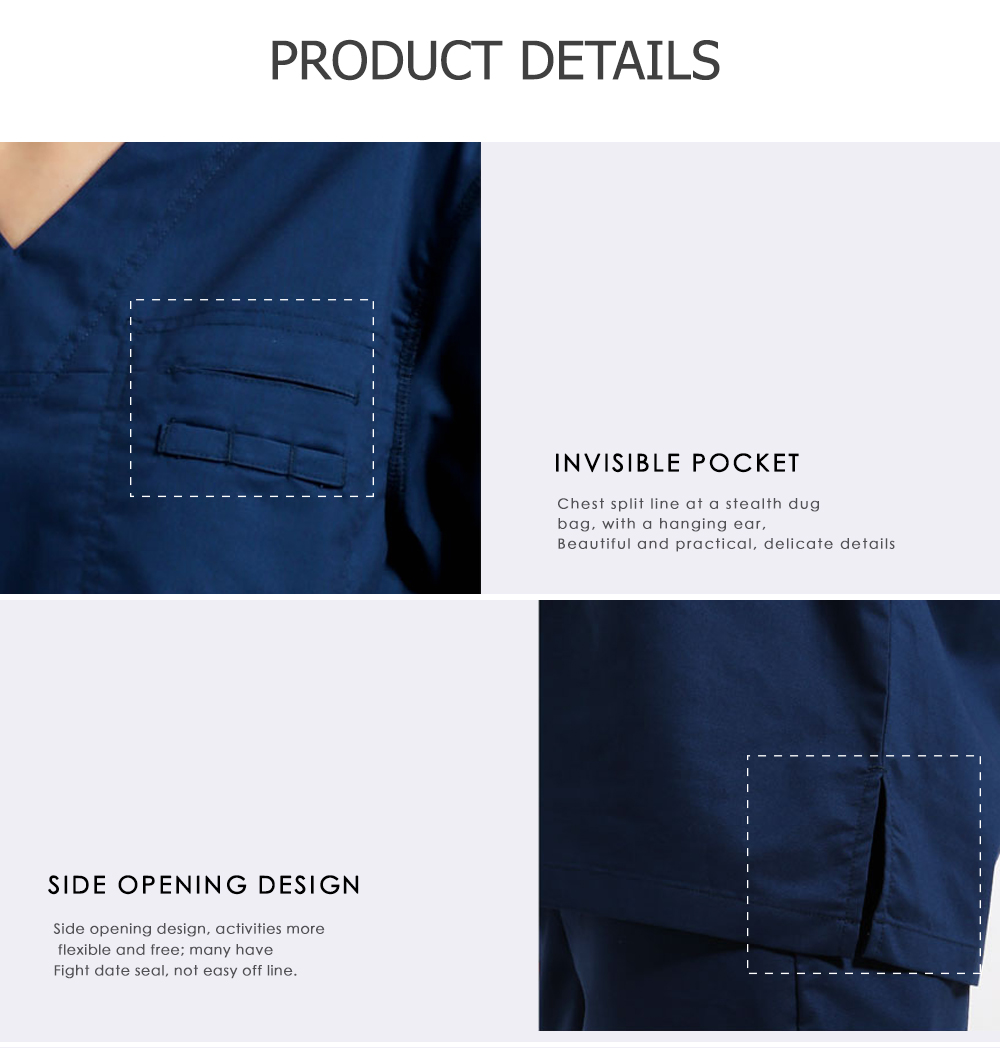Click the armhole sleeve seam stitching
Viewport: 1000px width, 1048px height.
(402, 401)
